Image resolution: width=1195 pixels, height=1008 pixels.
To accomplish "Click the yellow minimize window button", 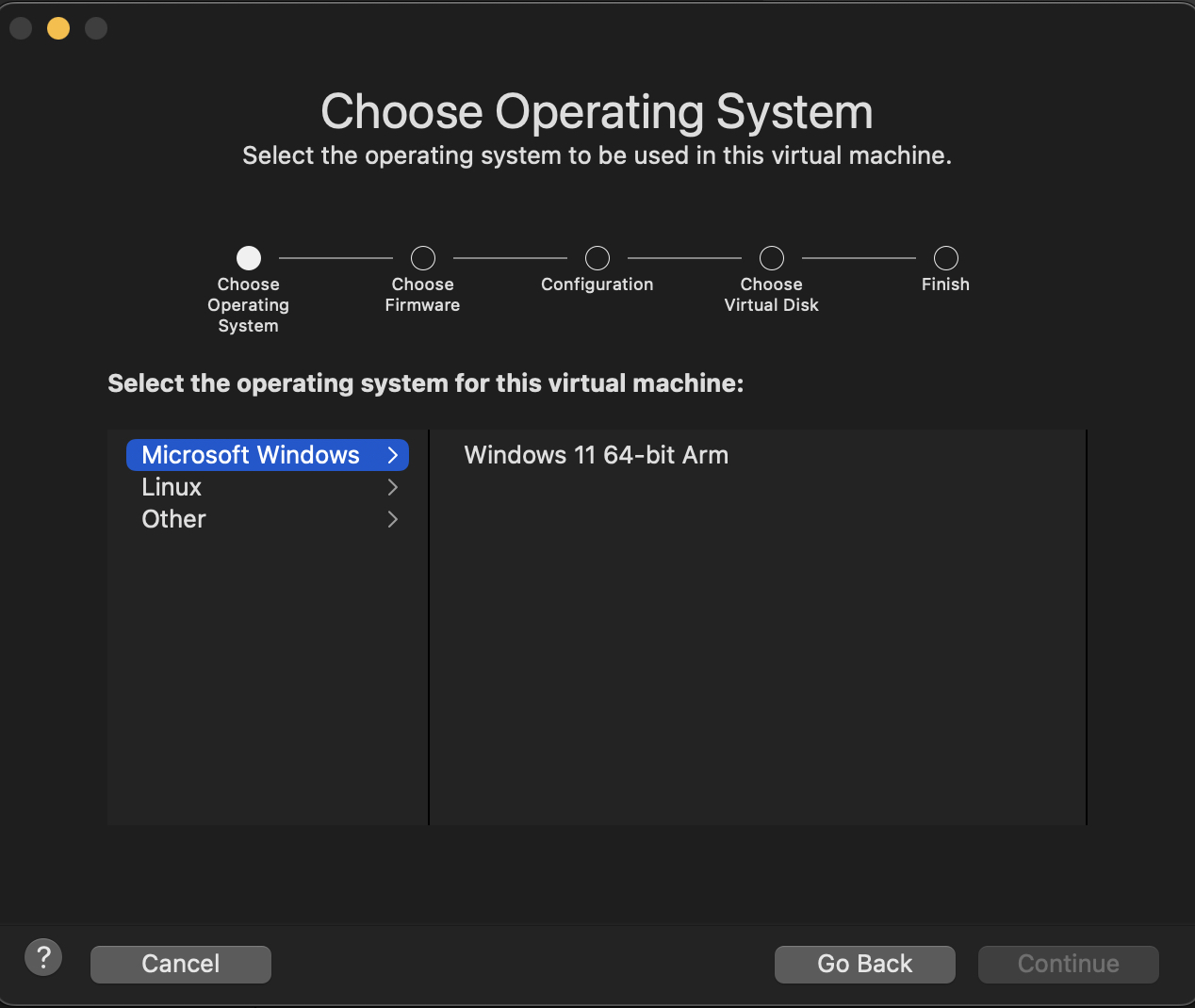I will tap(58, 28).
